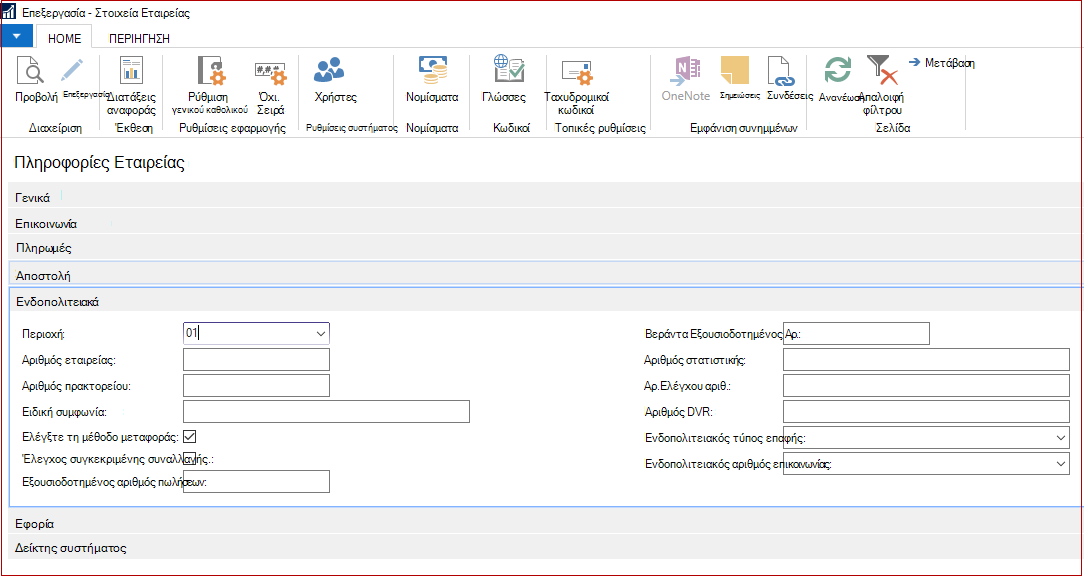Click the OneNote icon

[686, 72]
